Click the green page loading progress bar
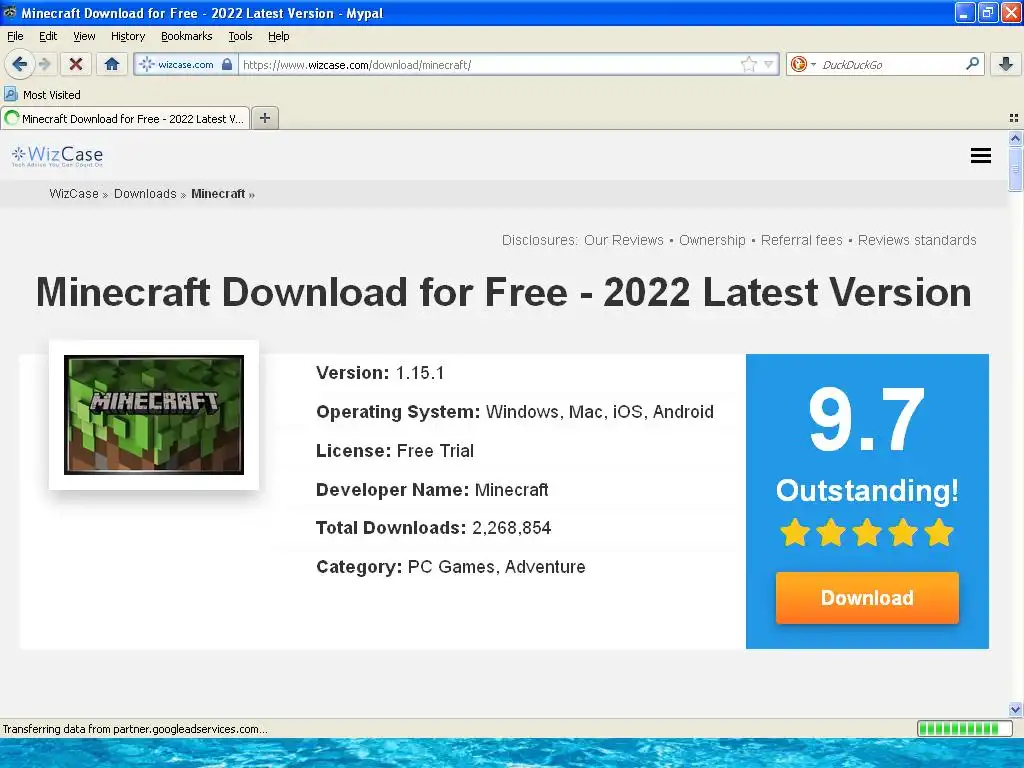 tap(963, 729)
